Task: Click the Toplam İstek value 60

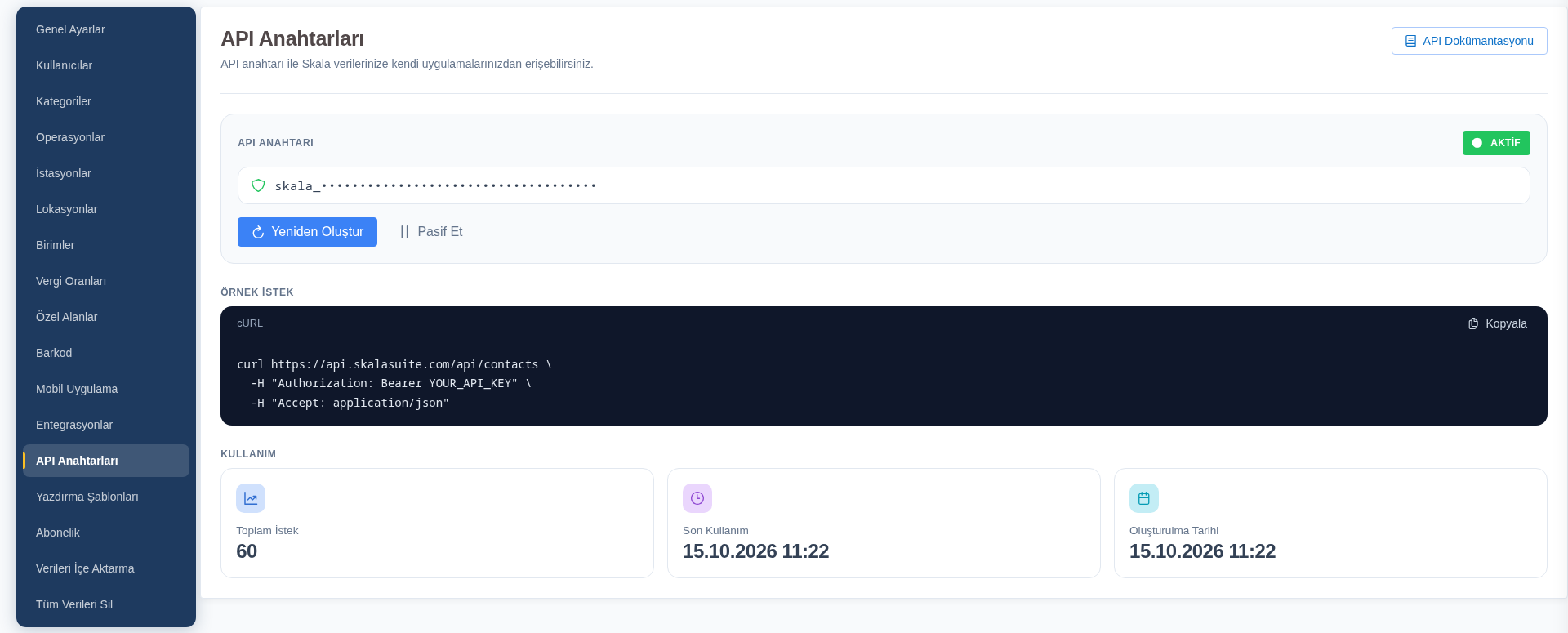Action: coord(247,551)
